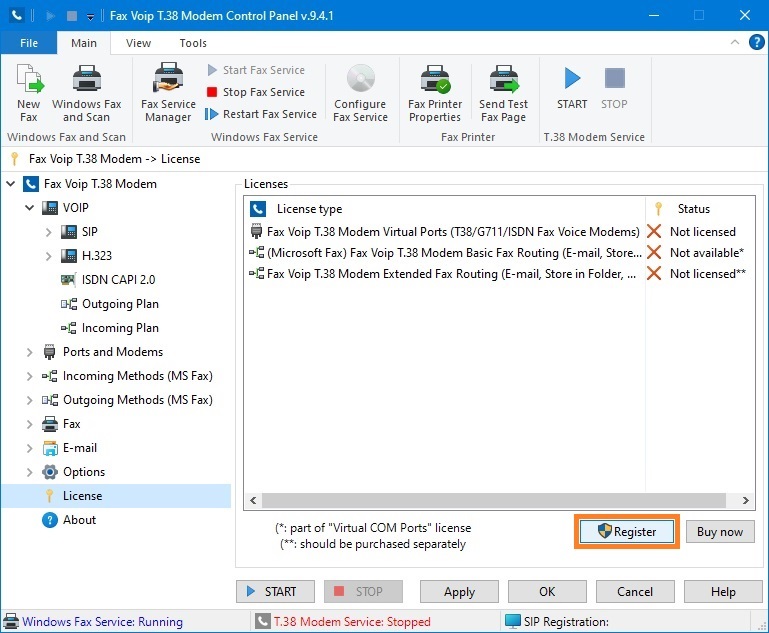Collapse Fax Voip T.38 Modem tree node
Screen dimensions: 769x633
coord(11,184)
